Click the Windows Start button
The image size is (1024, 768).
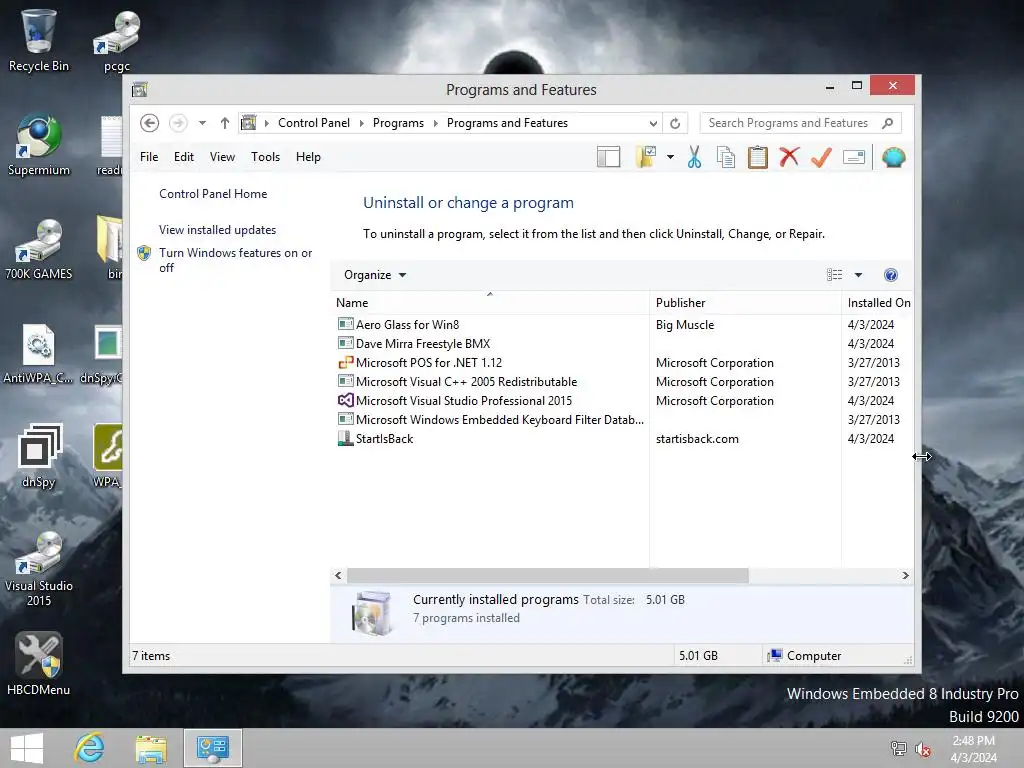27,748
